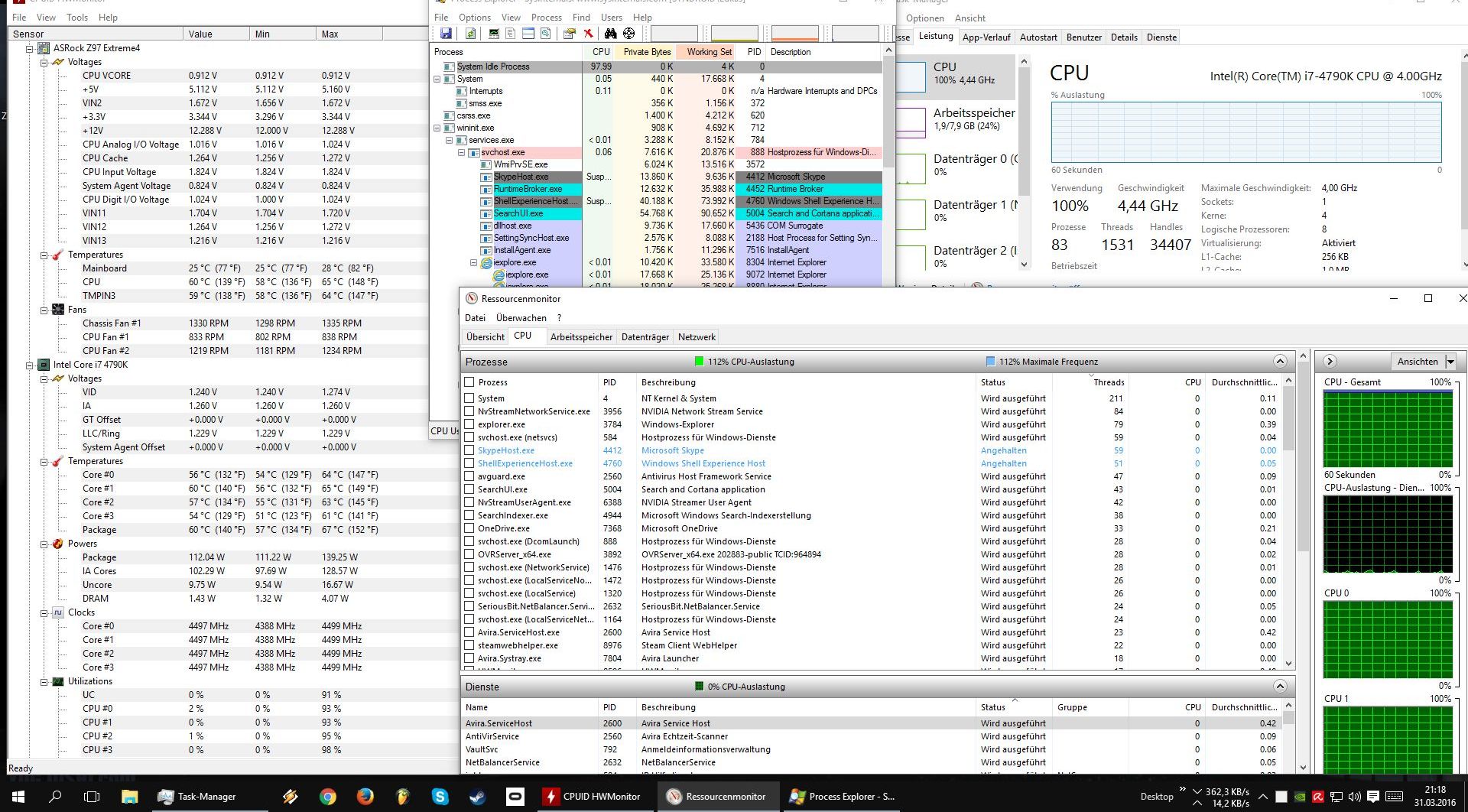Click the NVIDIA icon in the system tray
This screenshot has width=1468, height=812.
(x=1300, y=797)
